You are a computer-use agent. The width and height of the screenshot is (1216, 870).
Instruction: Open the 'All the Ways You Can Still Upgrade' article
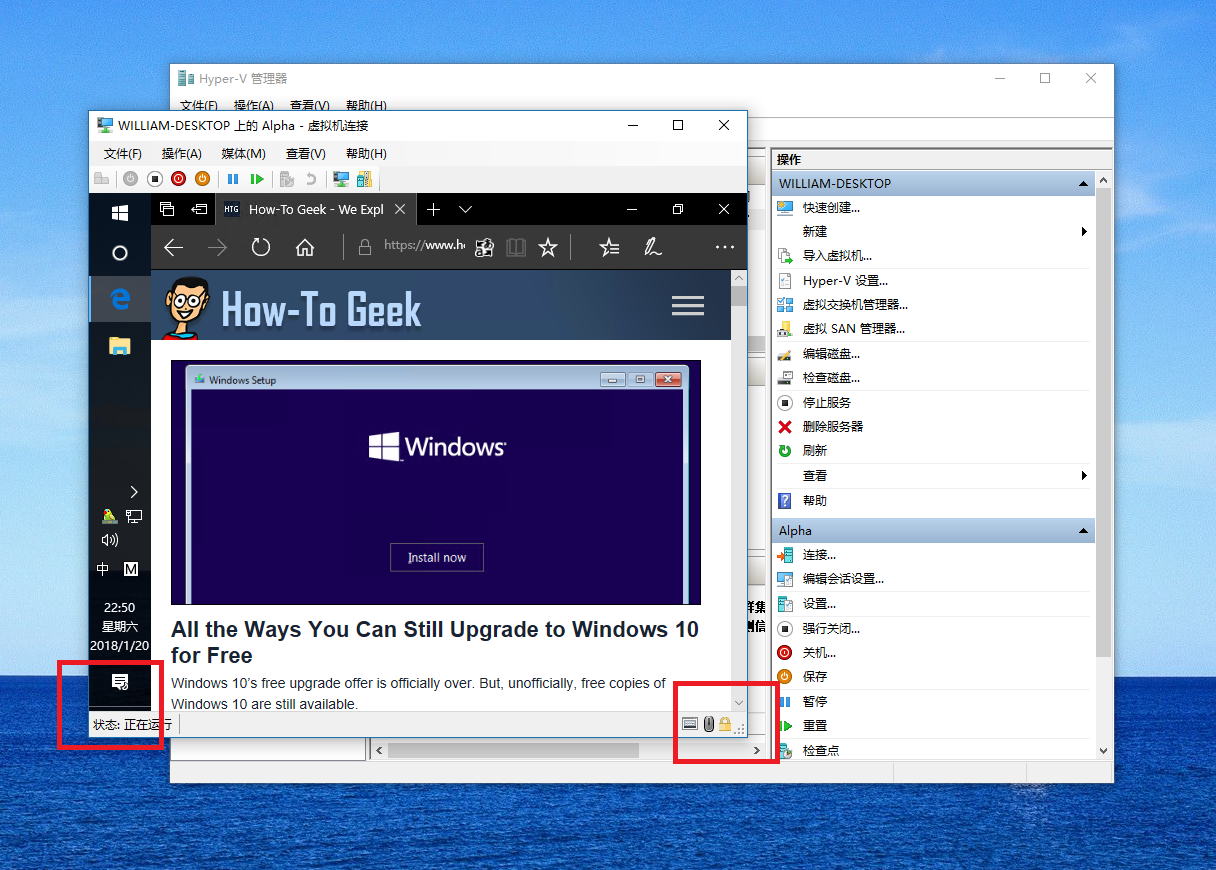coord(435,642)
